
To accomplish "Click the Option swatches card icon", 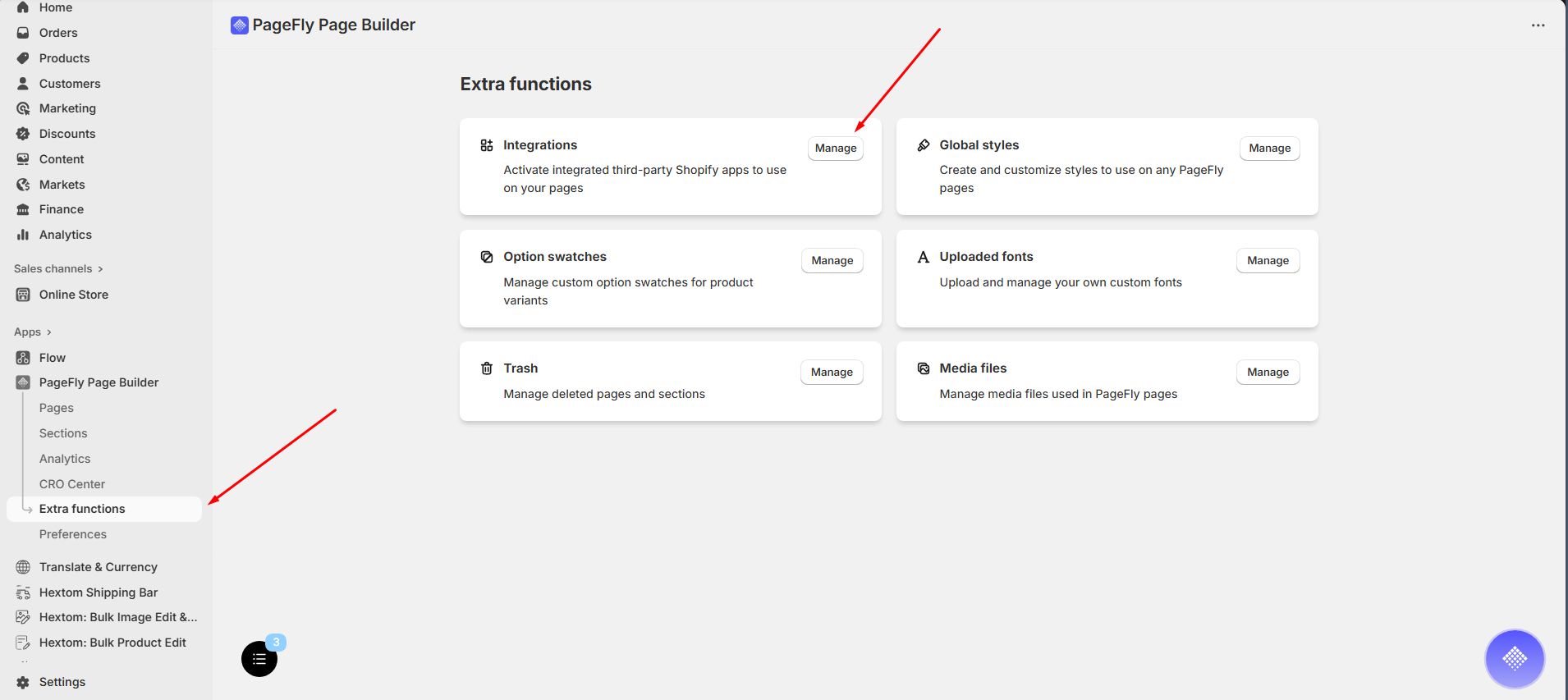I will pos(487,257).
